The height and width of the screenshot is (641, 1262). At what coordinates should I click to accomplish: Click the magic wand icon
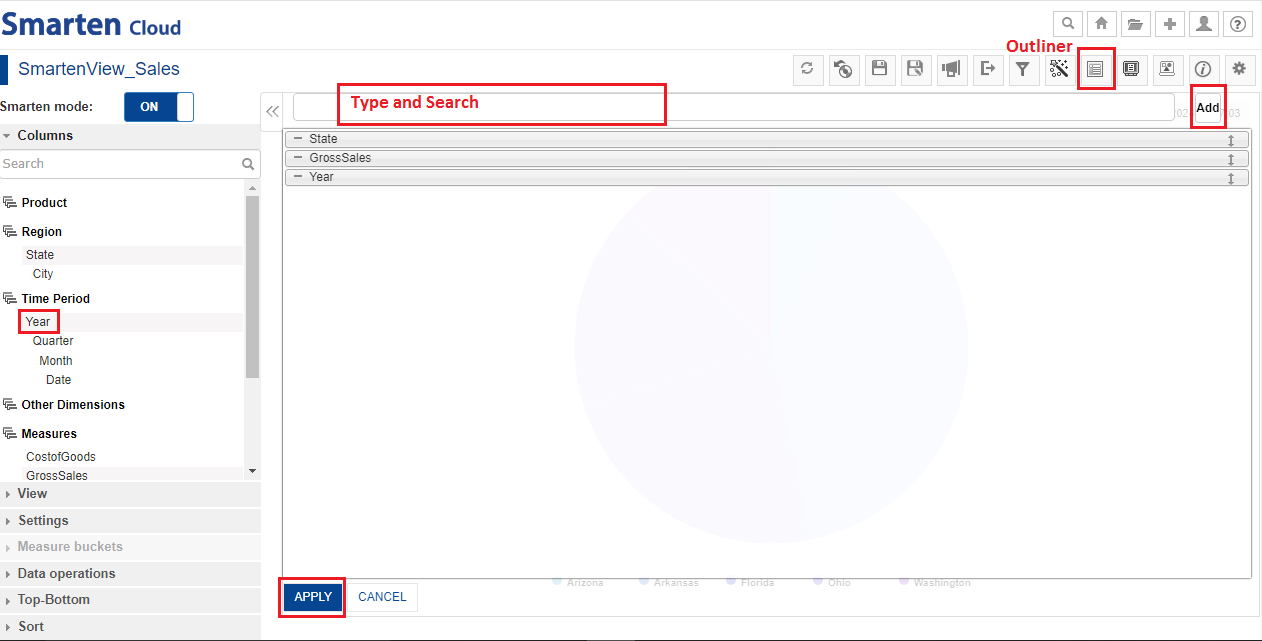pyautogui.click(x=1059, y=69)
